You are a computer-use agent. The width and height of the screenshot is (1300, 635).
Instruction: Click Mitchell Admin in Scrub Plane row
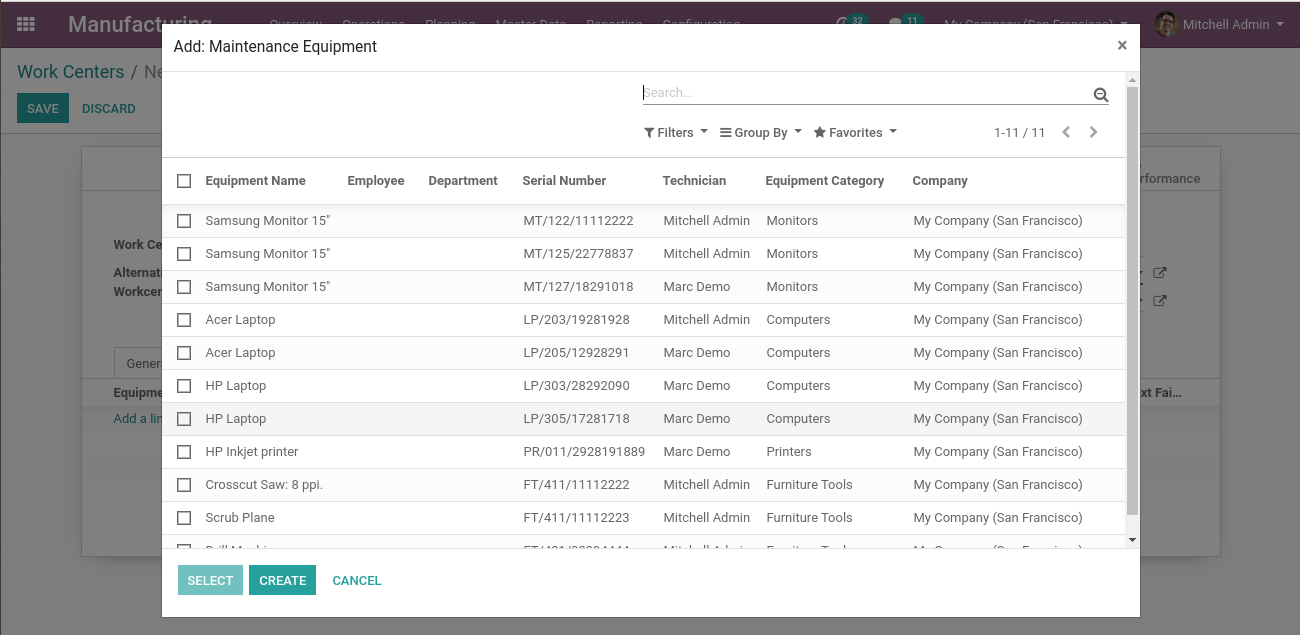click(x=707, y=518)
